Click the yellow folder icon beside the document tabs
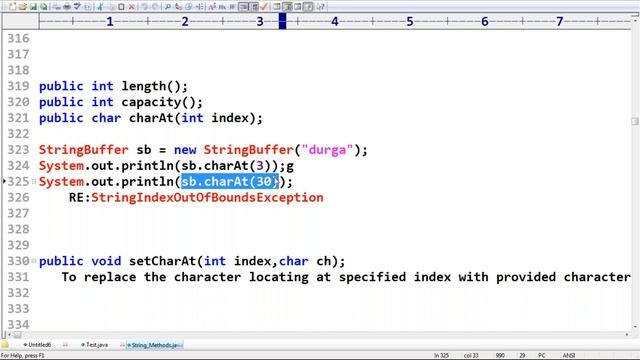Viewport: 640px width, 360px height. coord(5,344)
